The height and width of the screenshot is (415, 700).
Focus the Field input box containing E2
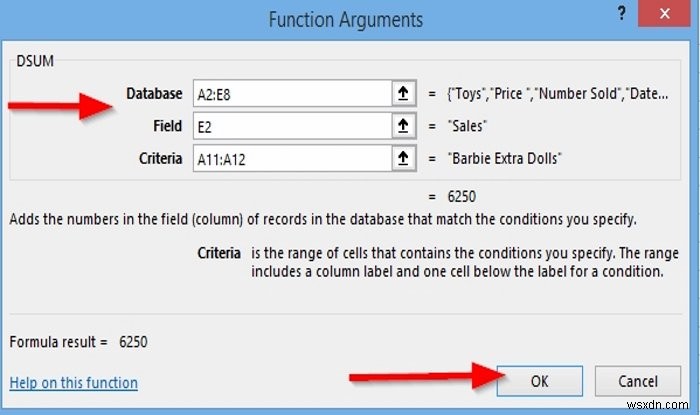(x=290, y=126)
